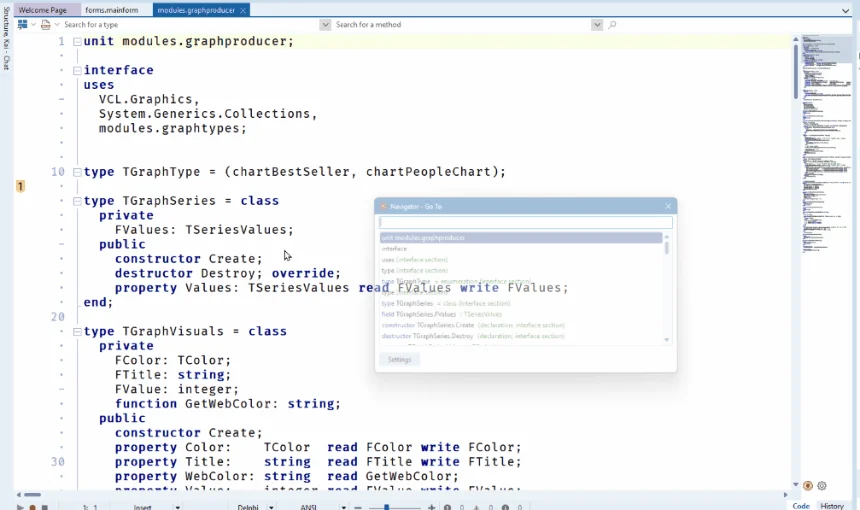Image resolution: width=860 pixels, height=510 pixels.
Task: Click the macro record button in status bar
Action: click(x=32, y=507)
